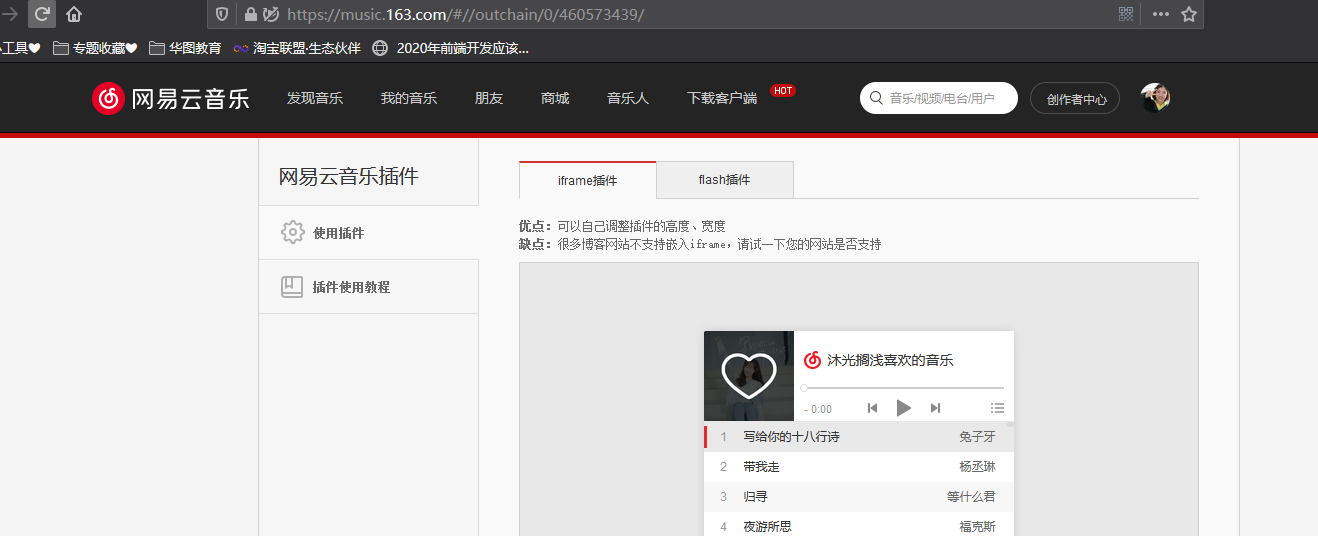Click artist name 兔子牙
Screen dimensions: 1318x536
(x=977, y=437)
